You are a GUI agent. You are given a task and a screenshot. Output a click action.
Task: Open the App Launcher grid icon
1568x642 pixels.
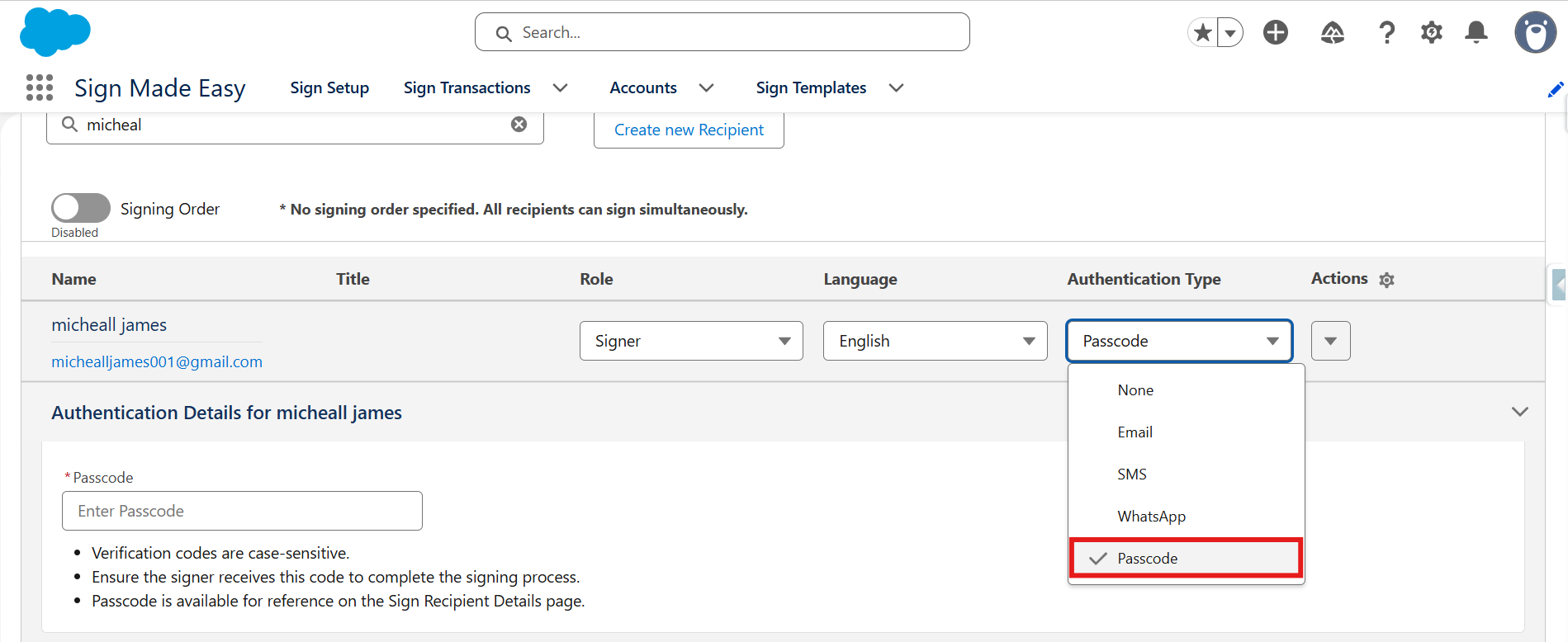coord(40,87)
